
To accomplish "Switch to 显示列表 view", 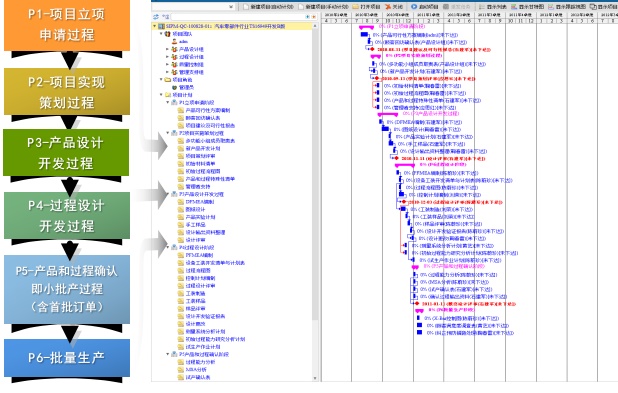I will pyautogui.click(x=493, y=7).
